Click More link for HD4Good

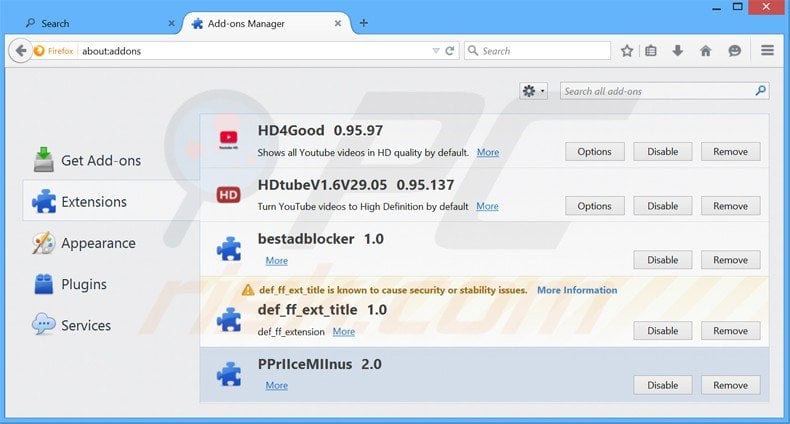[x=488, y=153]
